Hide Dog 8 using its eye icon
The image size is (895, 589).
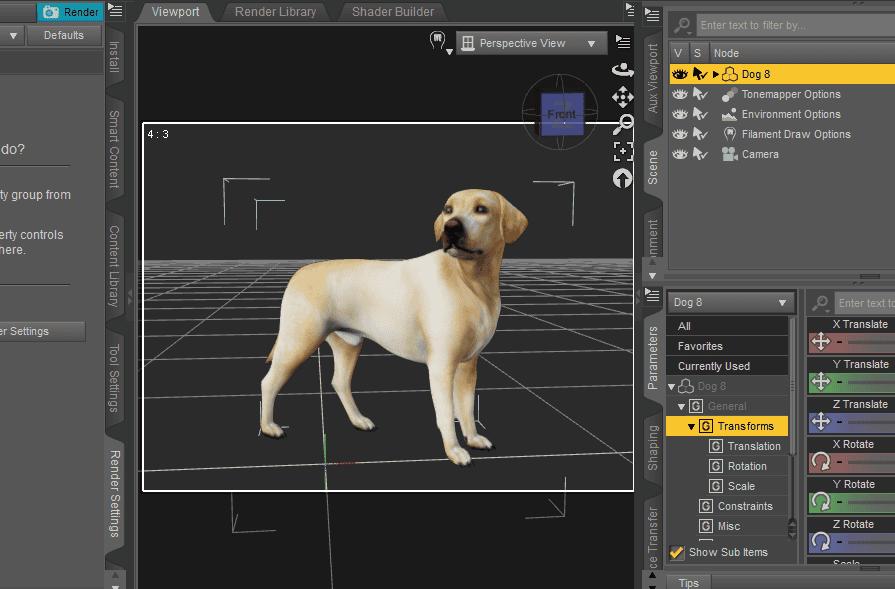(x=680, y=74)
